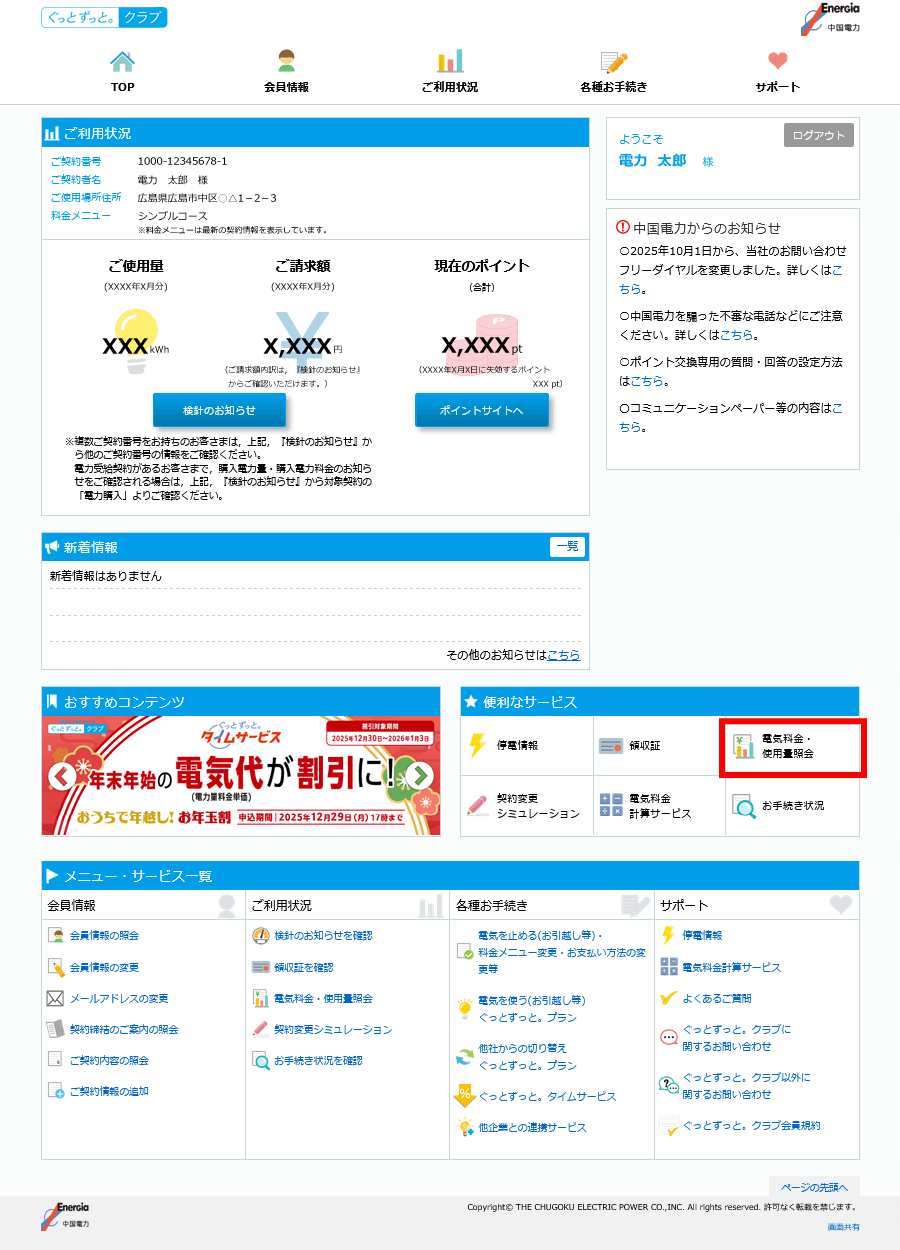Click the TOP house icon
Image resolution: width=900 pixels, height=1250 pixels.
pyautogui.click(x=122, y=62)
